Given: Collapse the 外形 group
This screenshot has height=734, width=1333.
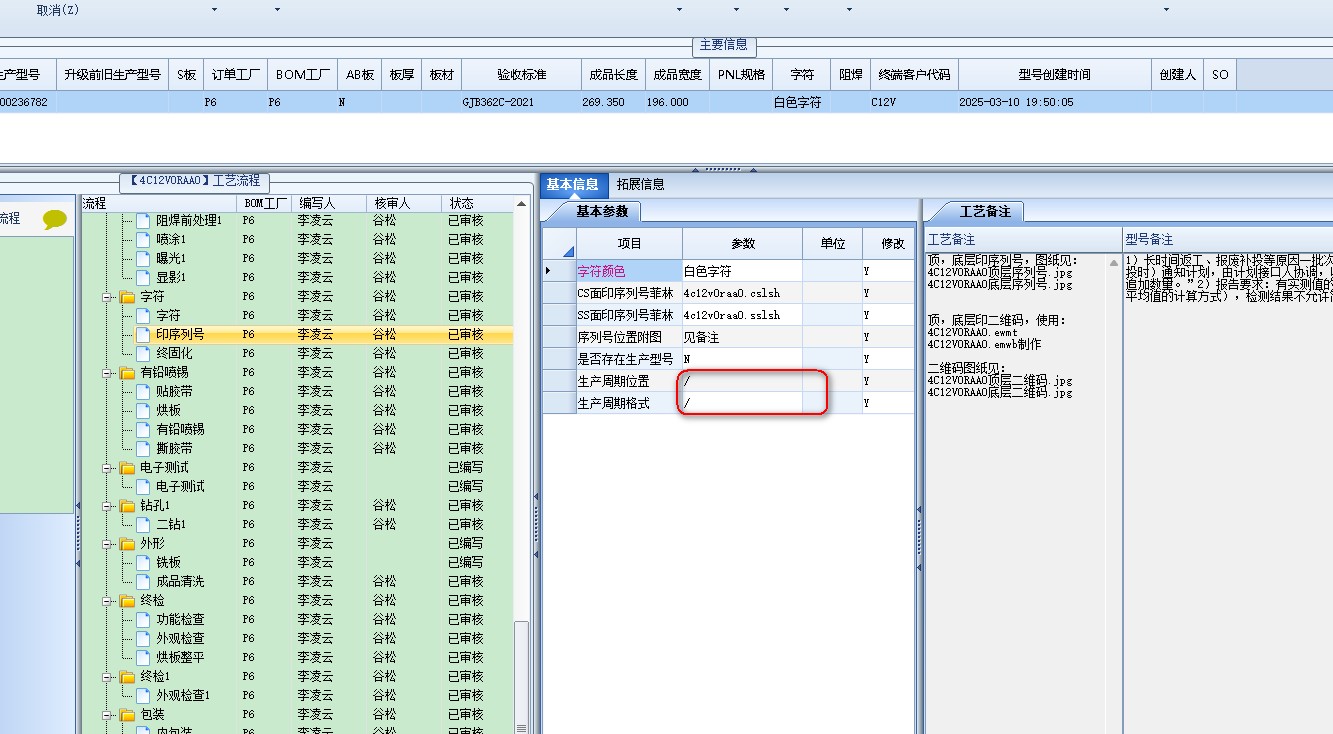Looking at the screenshot, I should pos(106,544).
